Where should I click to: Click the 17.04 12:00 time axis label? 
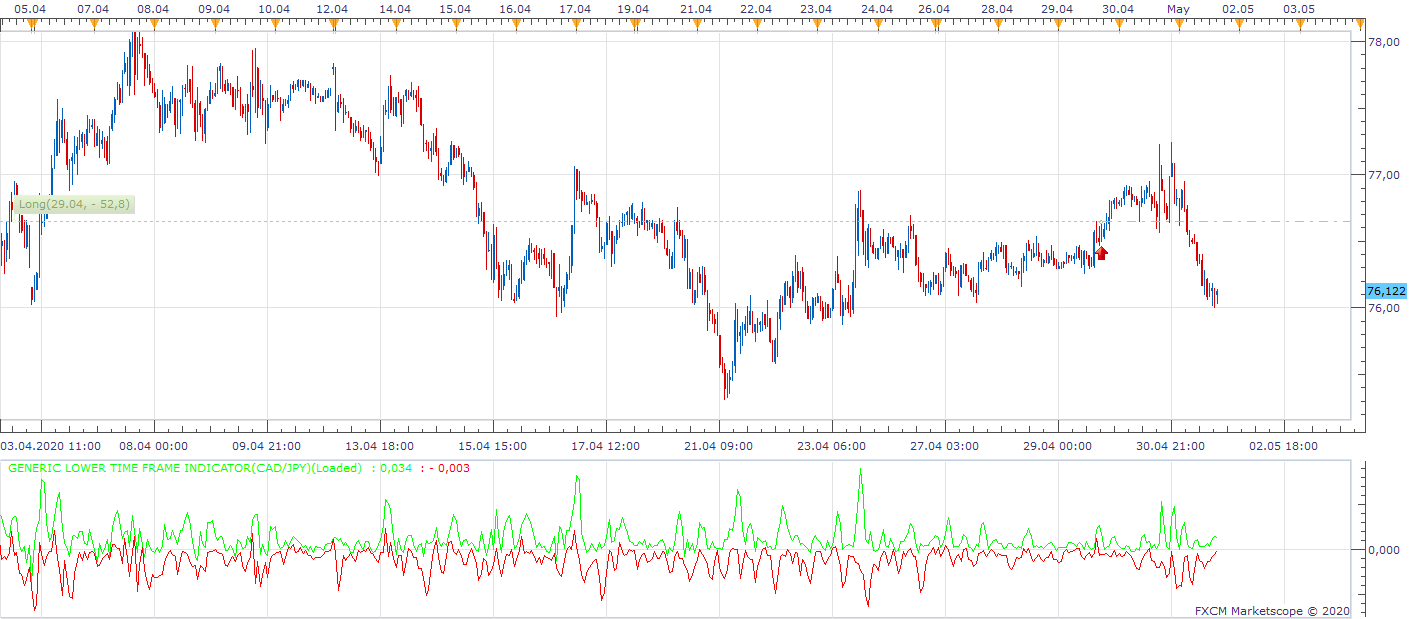(x=607, y=446)
